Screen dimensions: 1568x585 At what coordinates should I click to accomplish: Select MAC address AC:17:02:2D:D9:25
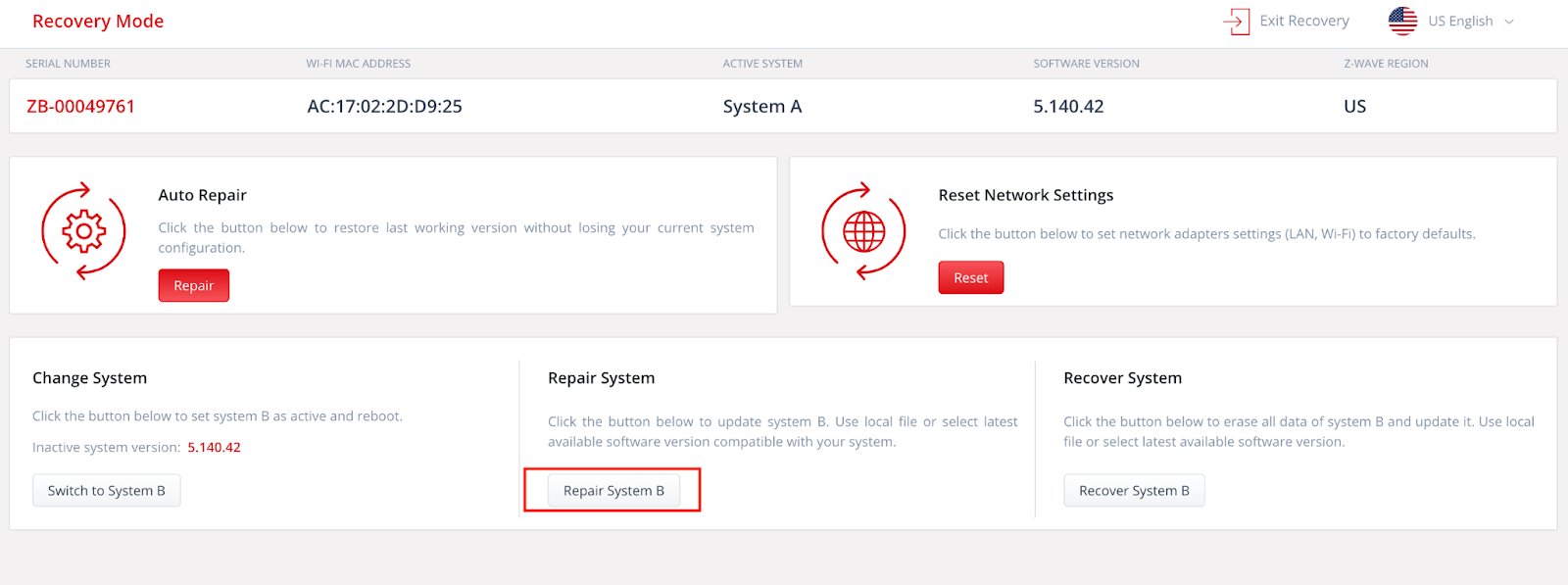coord(384,106)
